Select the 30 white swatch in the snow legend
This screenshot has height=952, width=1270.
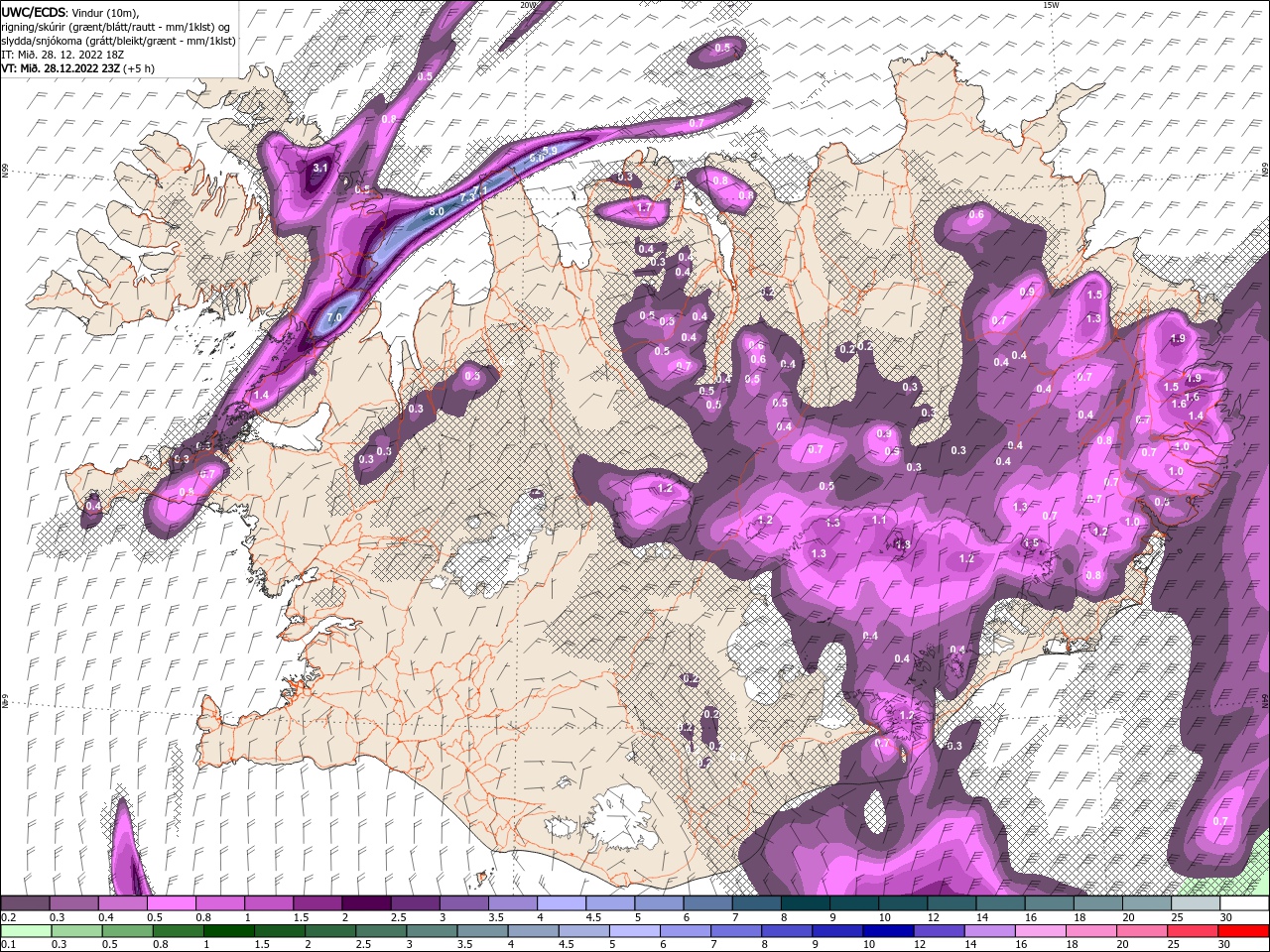[1245, 903]
